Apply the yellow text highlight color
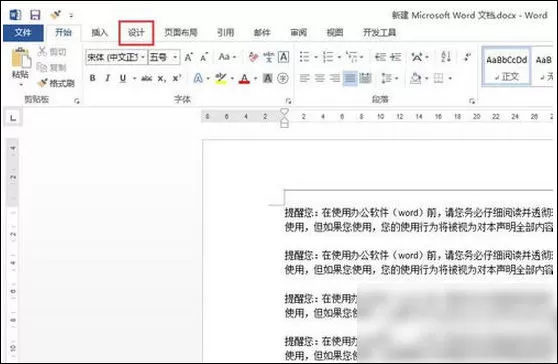The width and height of the screenshot is (558, 364). coord(221,78)
